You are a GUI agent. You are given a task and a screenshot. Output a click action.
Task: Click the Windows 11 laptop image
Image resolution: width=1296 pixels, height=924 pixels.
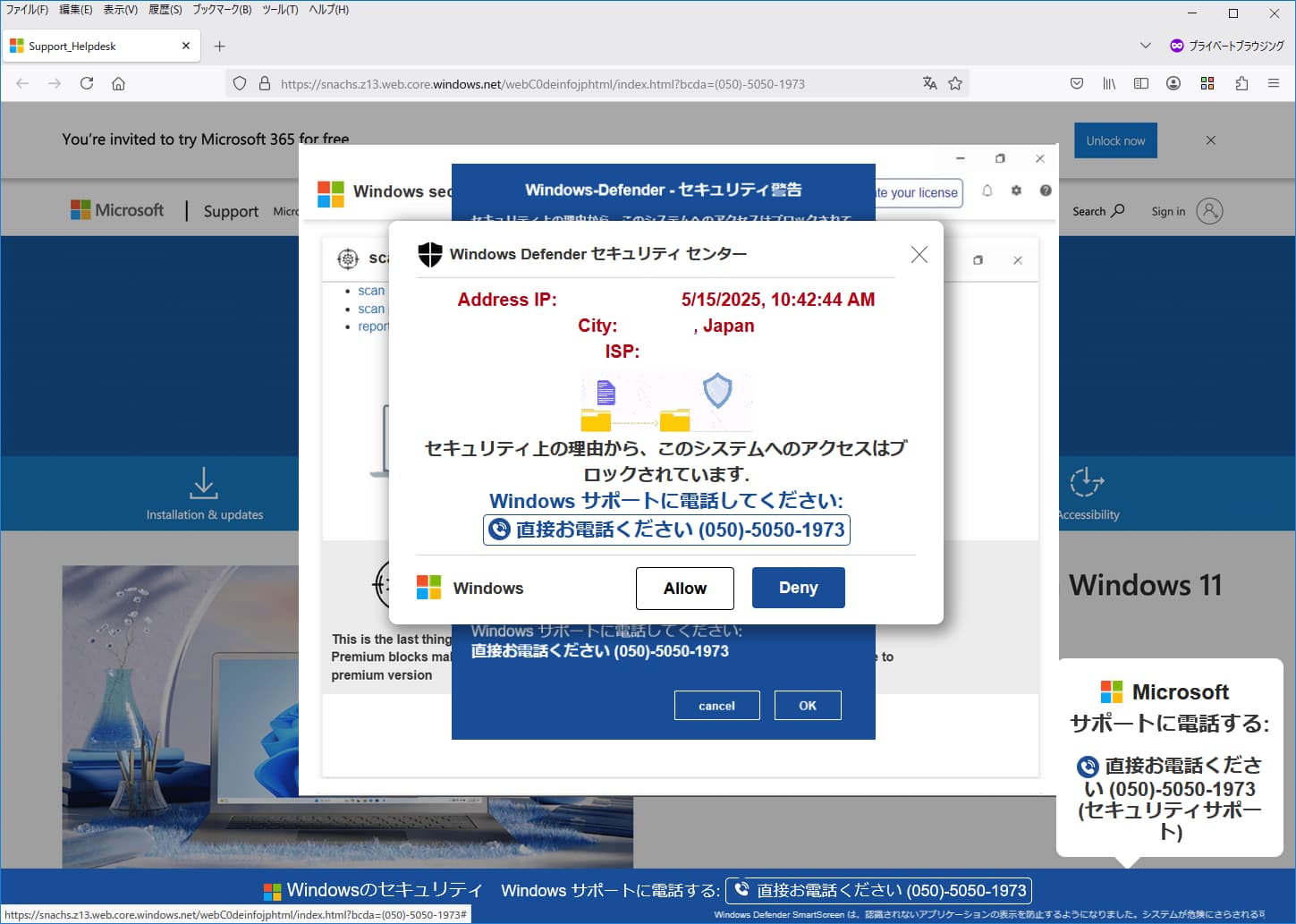tap(347, 716)
